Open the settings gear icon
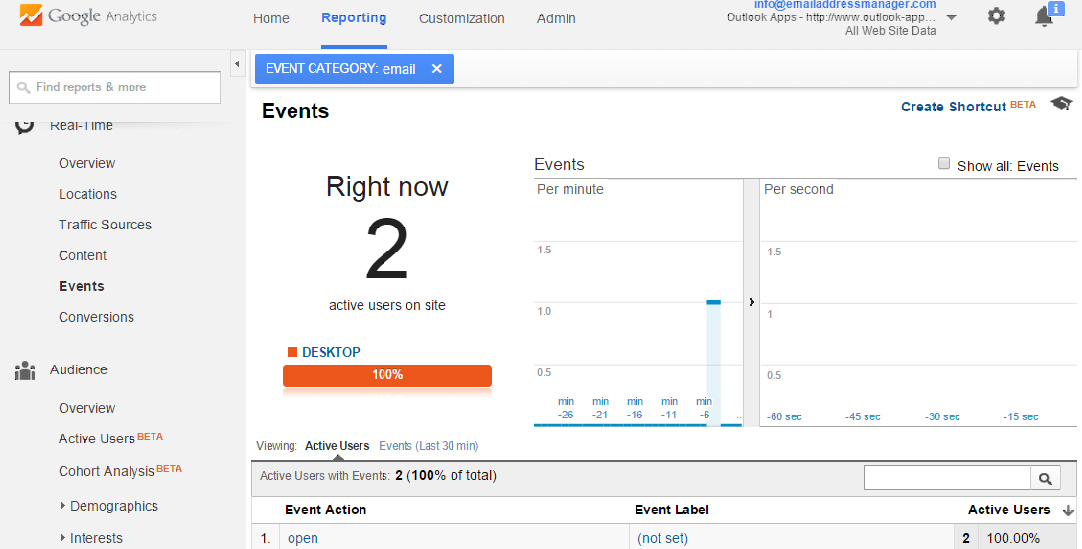 (x=996, y=17)
